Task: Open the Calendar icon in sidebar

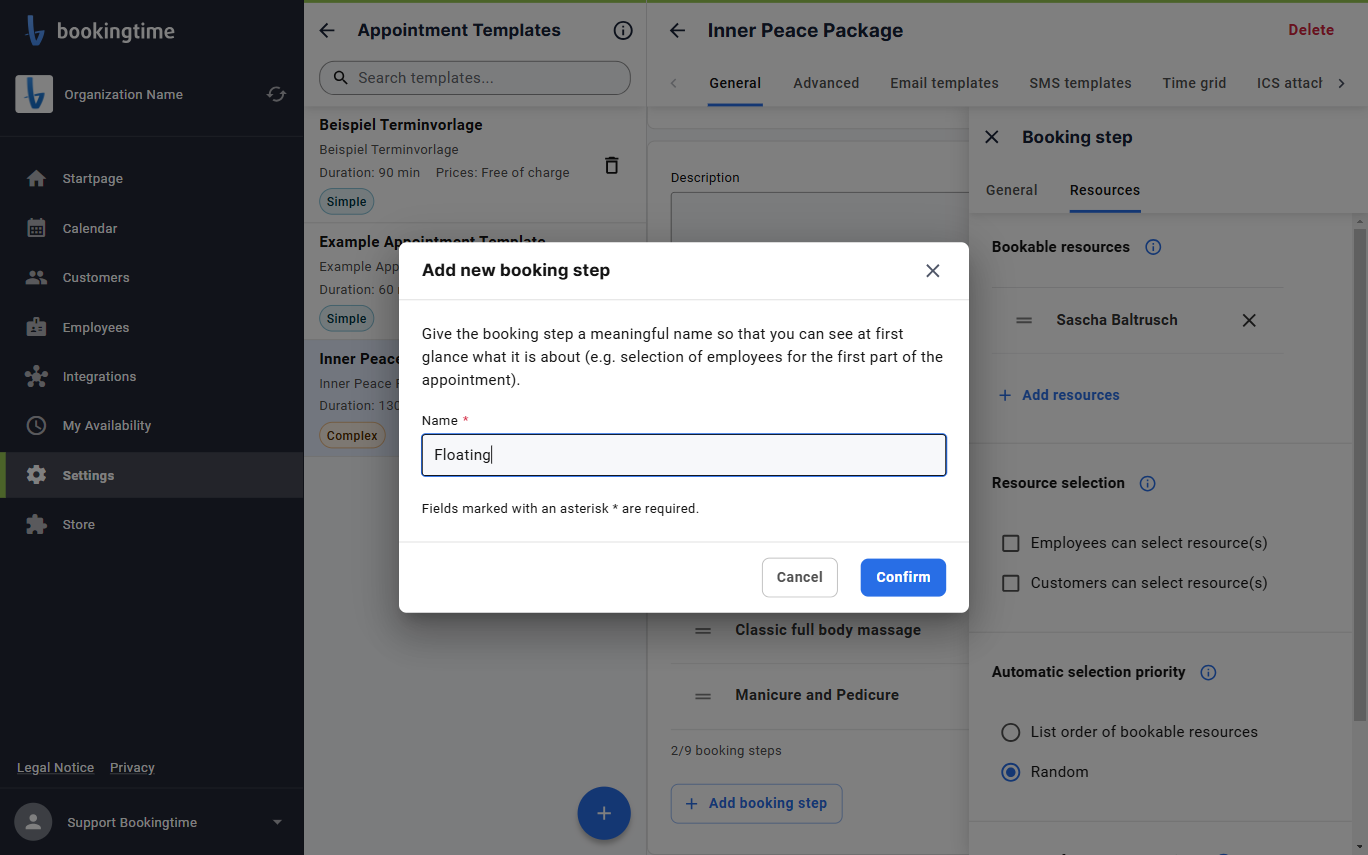Action: (36, 228)
